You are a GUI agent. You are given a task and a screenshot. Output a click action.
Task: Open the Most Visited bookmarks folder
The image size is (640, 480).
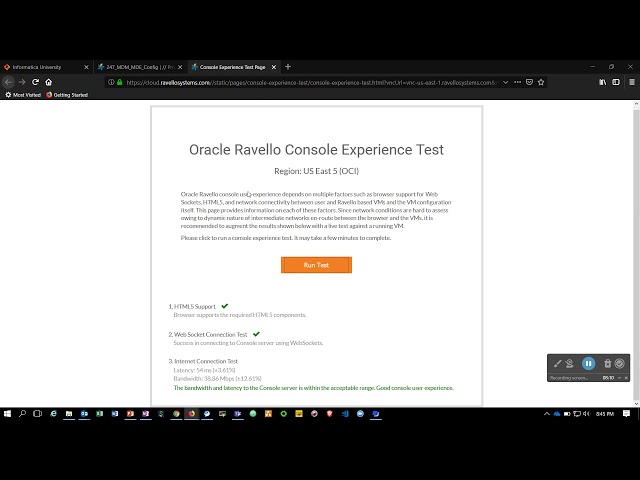[23, 95]
